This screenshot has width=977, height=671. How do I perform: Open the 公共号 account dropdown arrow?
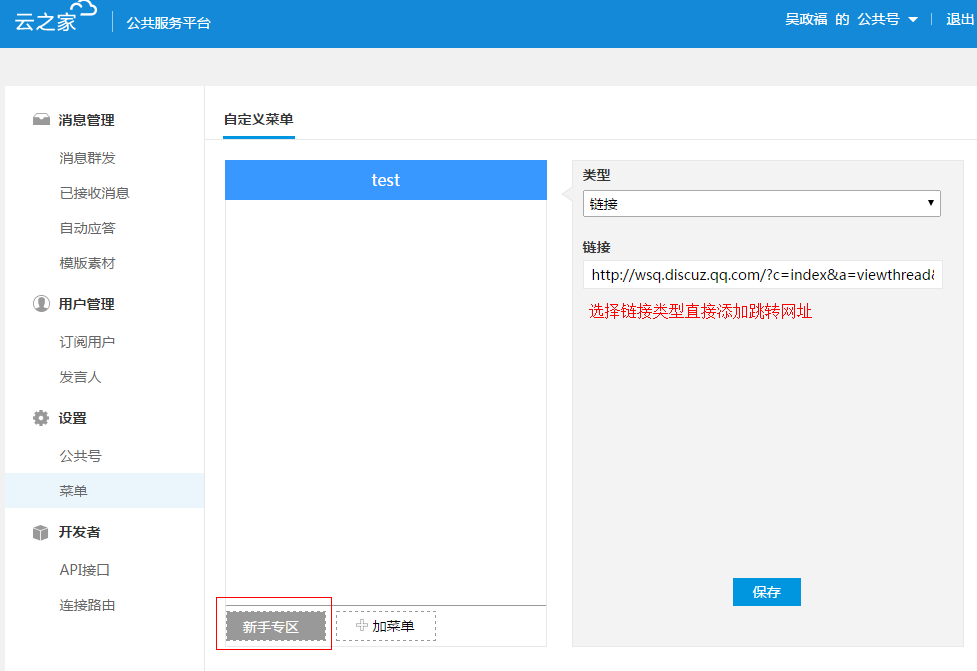click(x=912, y=20)
